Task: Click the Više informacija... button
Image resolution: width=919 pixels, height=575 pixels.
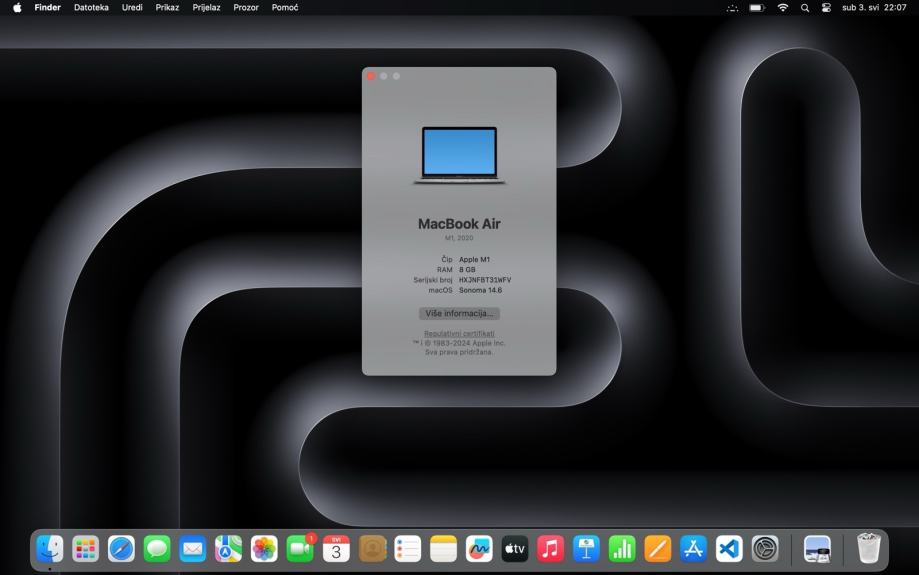Action: [459, 313]
